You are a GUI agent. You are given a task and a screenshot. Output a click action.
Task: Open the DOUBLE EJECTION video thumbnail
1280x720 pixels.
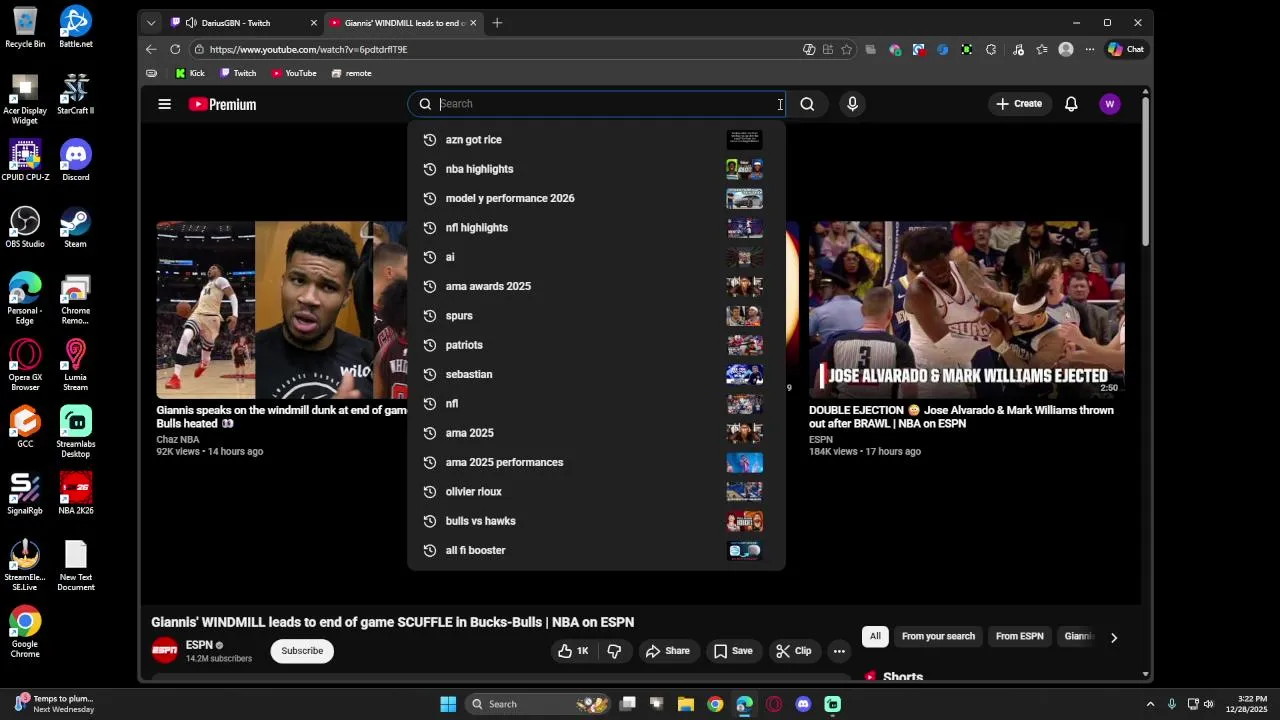pyautogui.click(x=967, y=310)
